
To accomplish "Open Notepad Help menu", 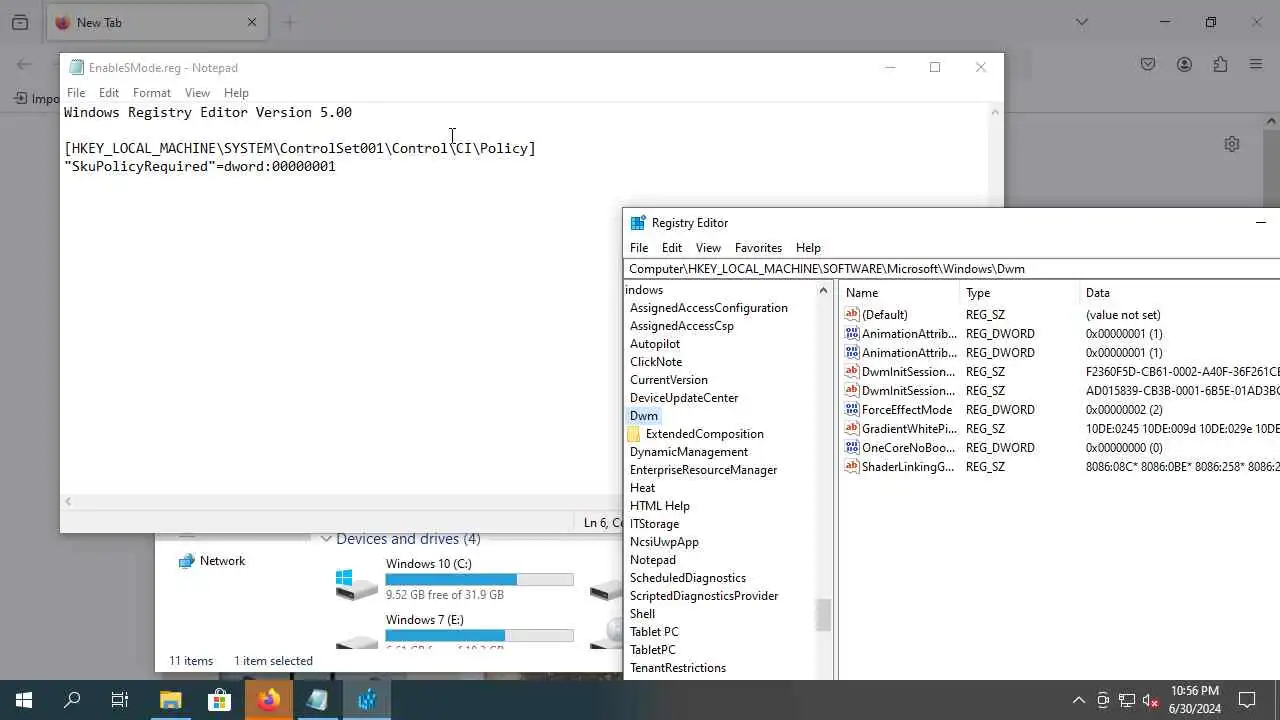I will 236,93.
